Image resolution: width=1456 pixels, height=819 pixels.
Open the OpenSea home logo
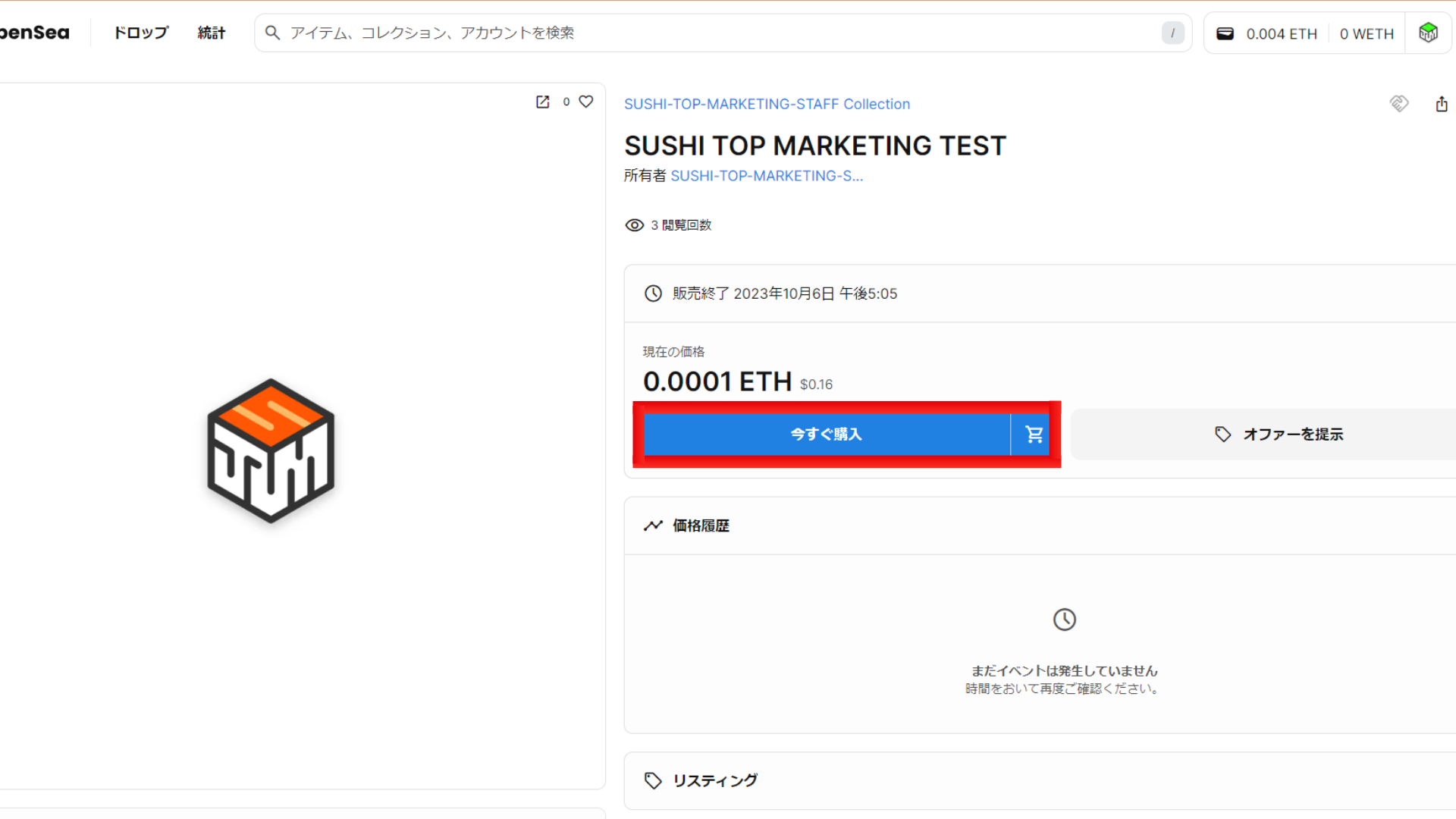click(34, 33)
